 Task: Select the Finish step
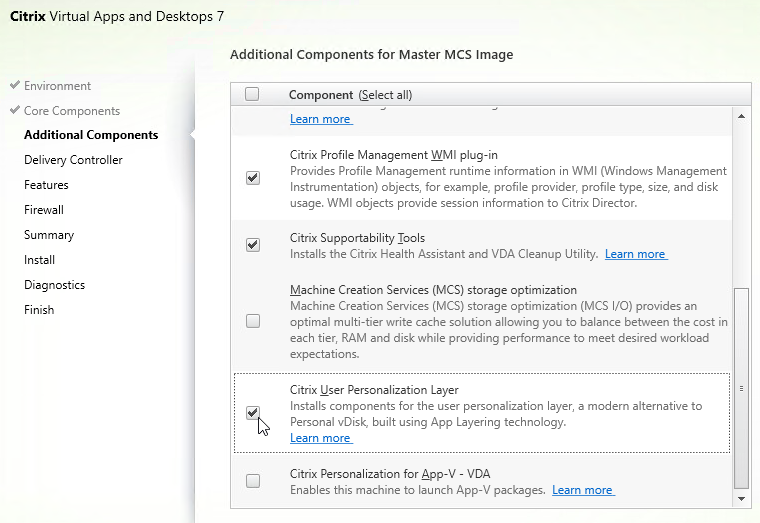tap(39, 310)
